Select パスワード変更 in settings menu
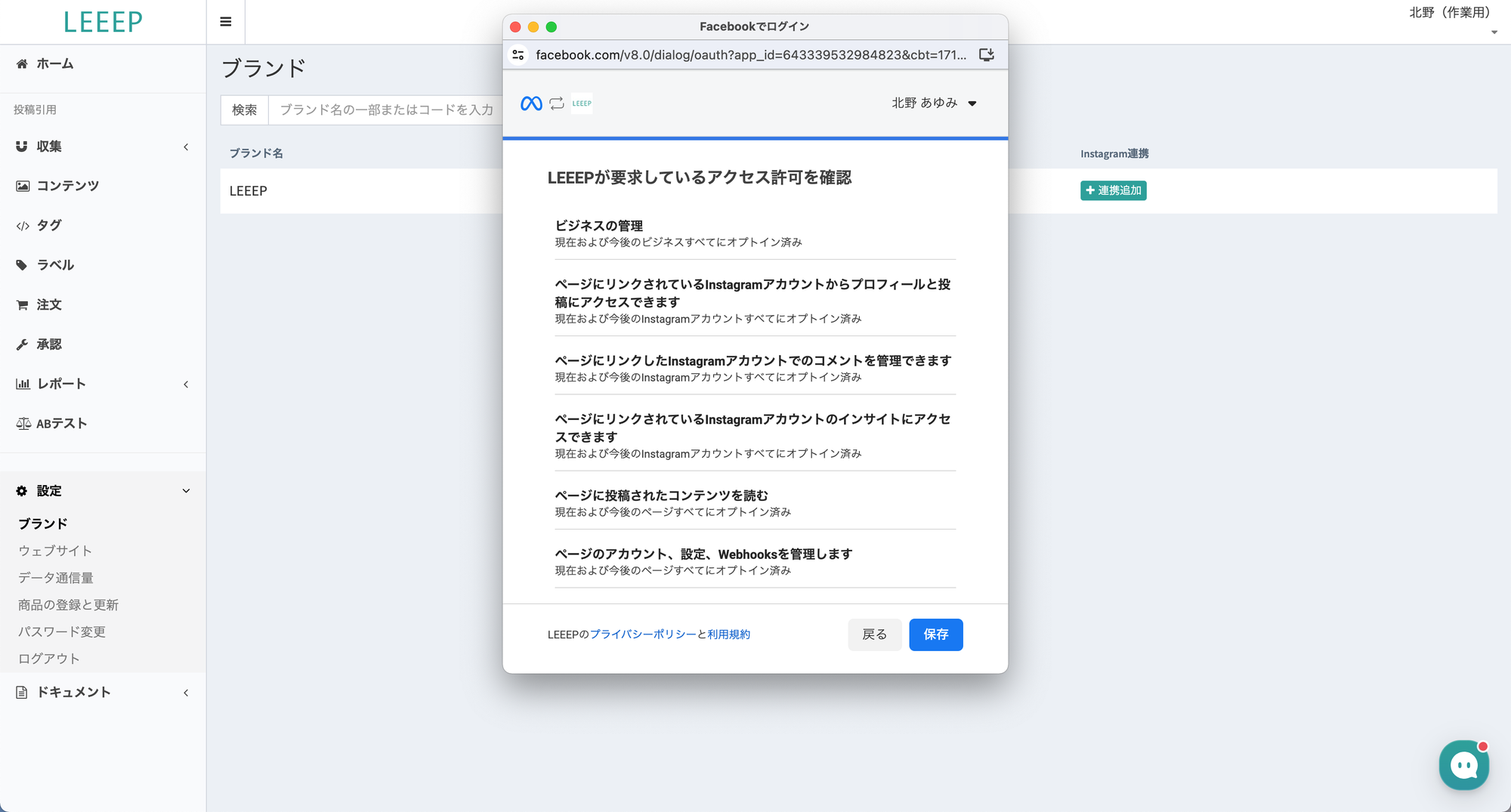 click(x=62, y=631)
